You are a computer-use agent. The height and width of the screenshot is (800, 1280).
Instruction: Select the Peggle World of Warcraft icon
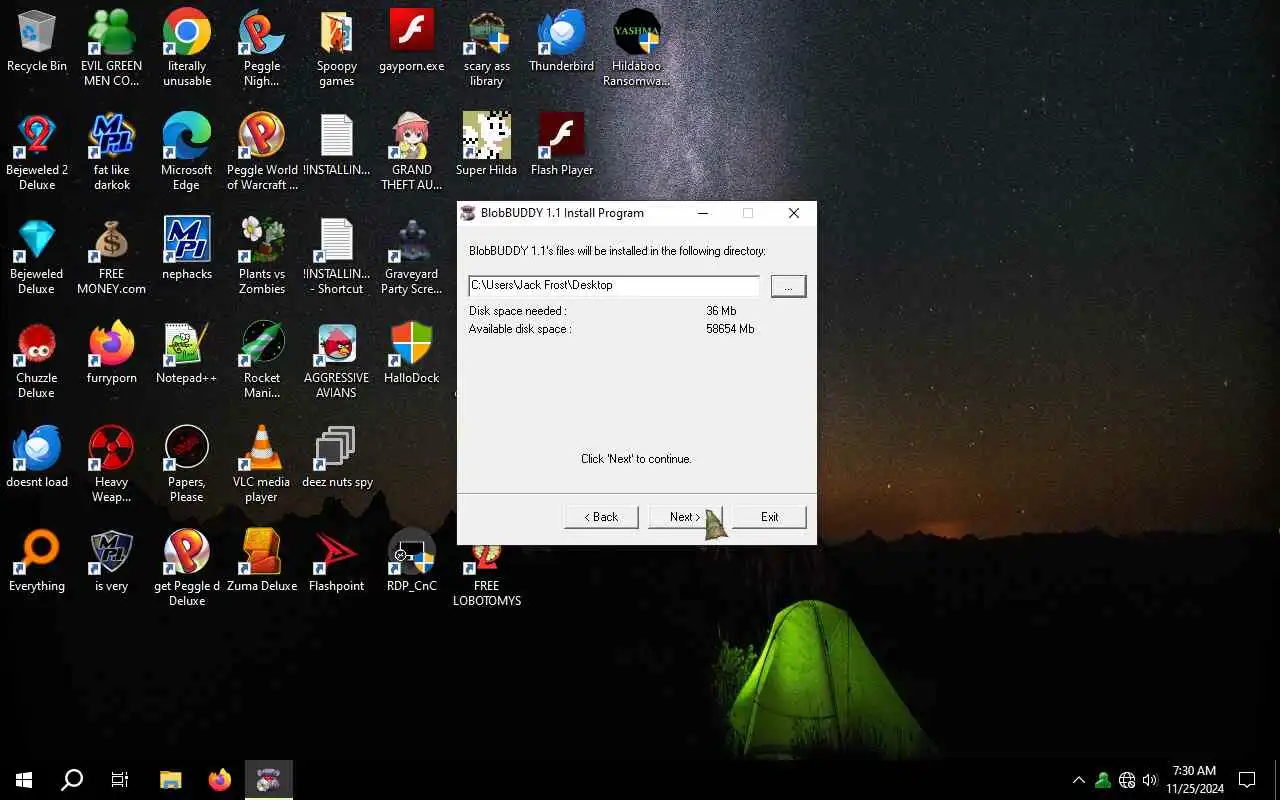pos(262,151)
